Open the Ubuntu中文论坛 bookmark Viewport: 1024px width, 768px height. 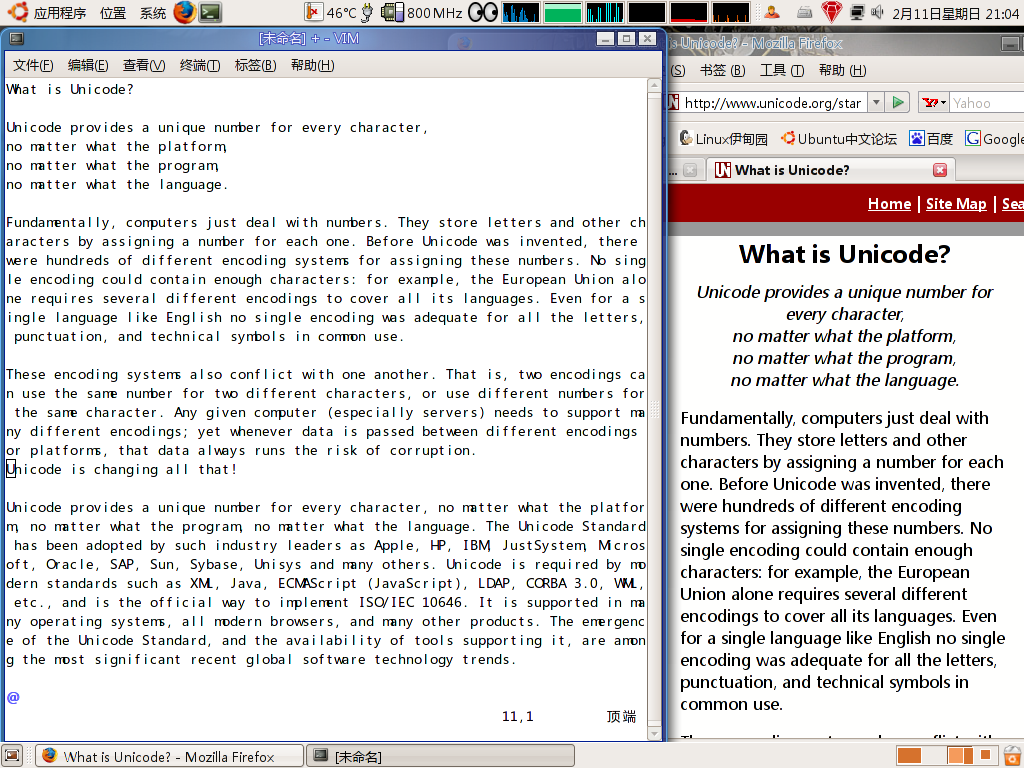pyautogui.click(x=839, y=138)
